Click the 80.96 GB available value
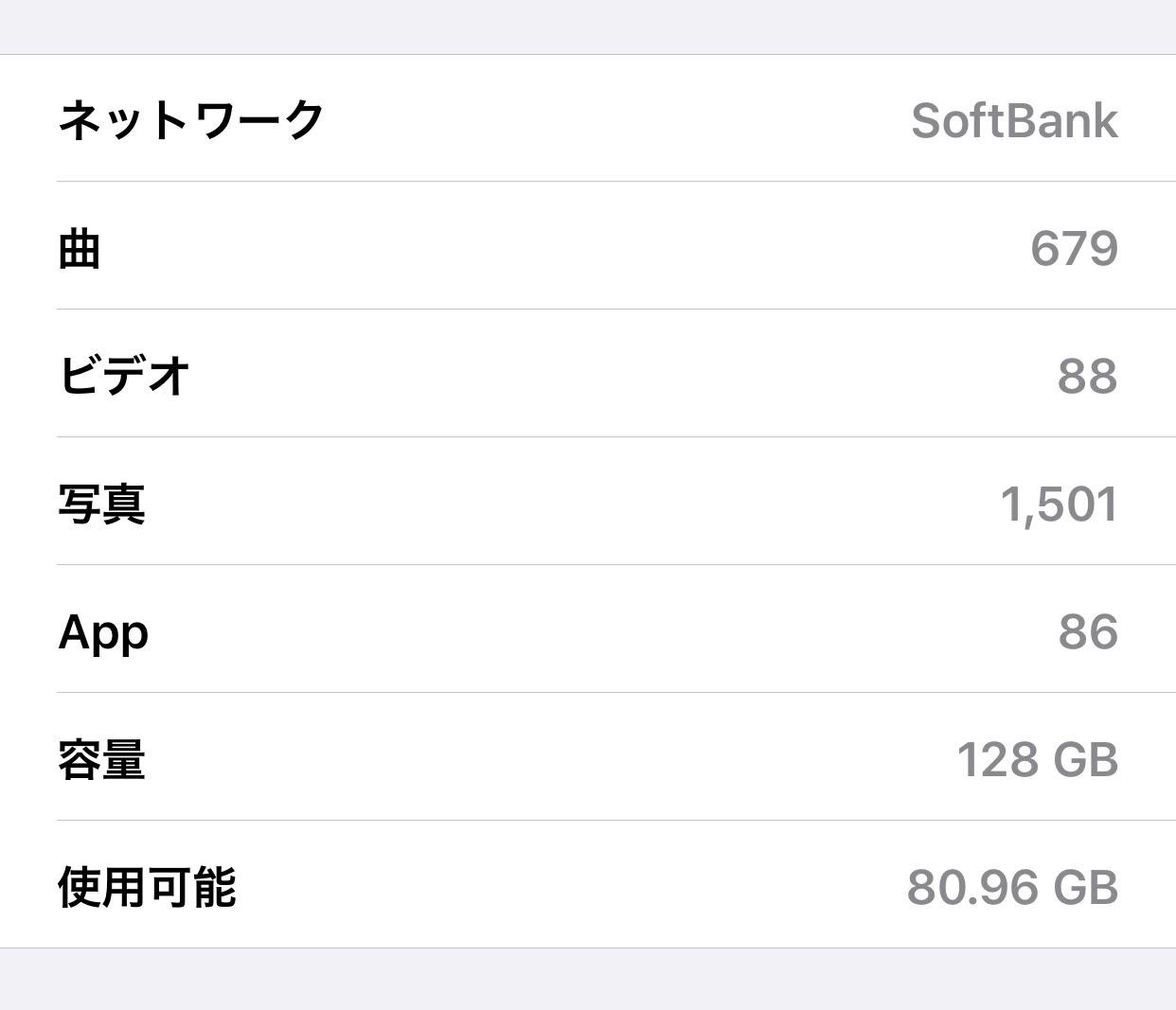1176x1010 pixels. (x=1012, y=887)
